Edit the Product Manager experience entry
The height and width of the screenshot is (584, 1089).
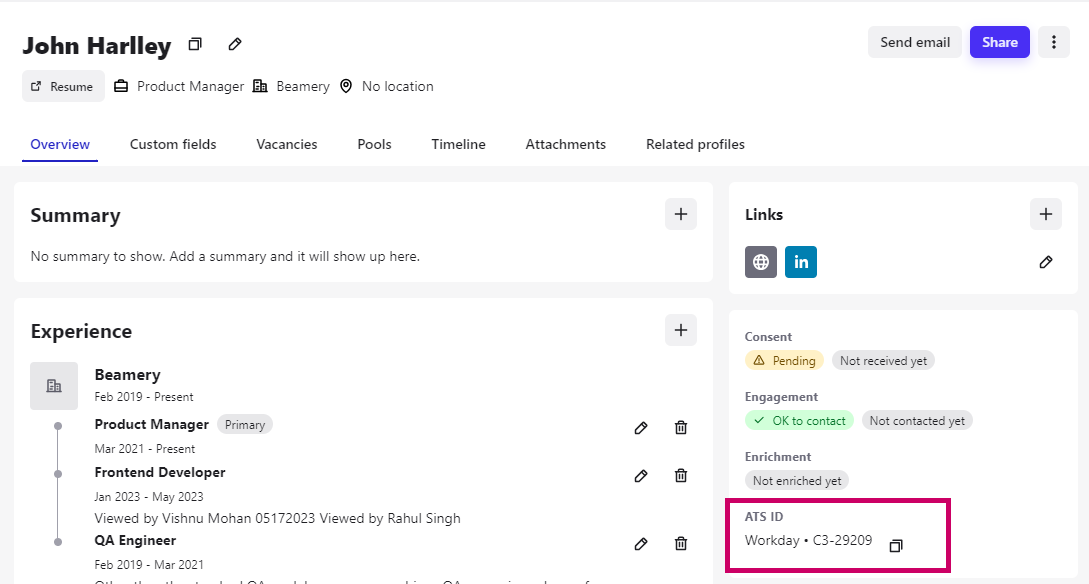pos(641,428)
